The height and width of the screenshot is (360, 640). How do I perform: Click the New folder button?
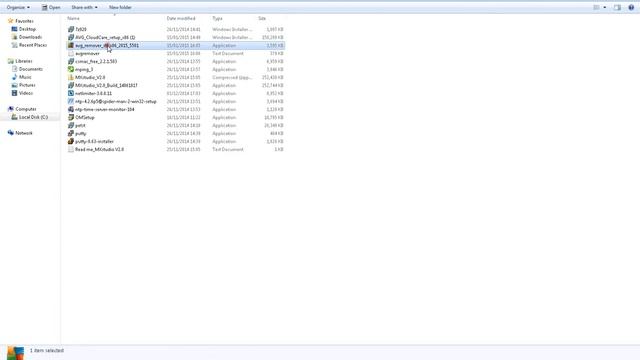tap(120, 7)
